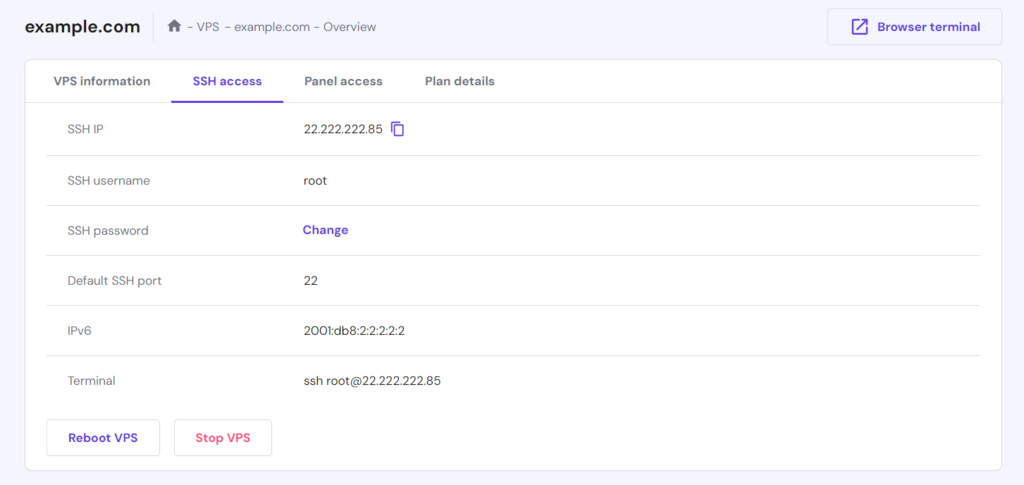Open the Panel access tab
Screen dimensions: 1024x485
(344, 82)
